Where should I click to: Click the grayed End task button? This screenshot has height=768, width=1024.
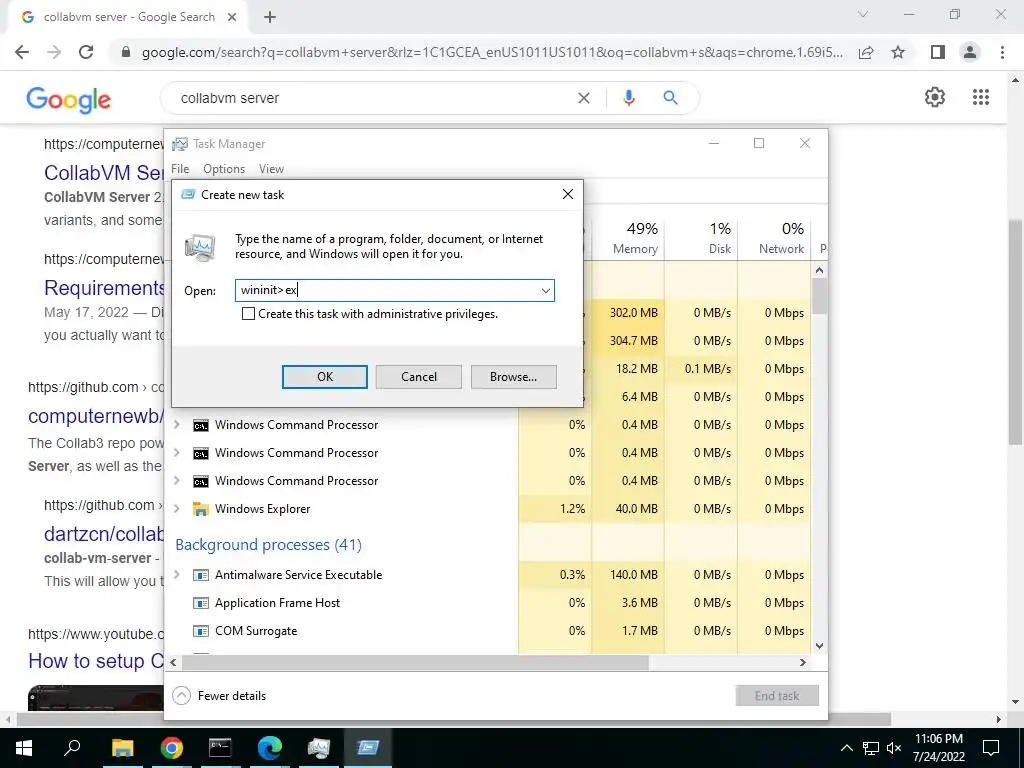click(x=776, y=696)
